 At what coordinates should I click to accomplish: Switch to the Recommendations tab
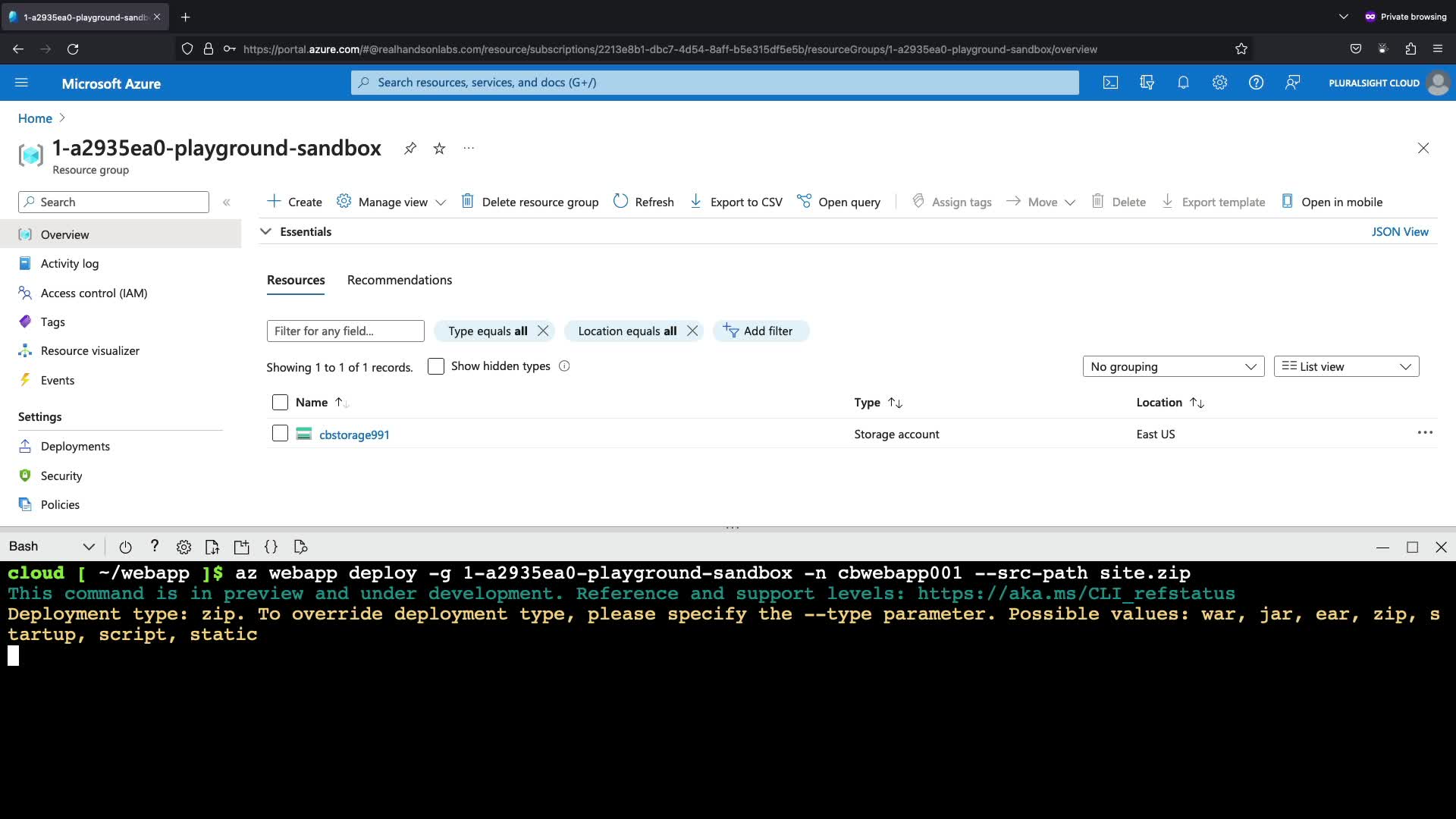[399, 280]
